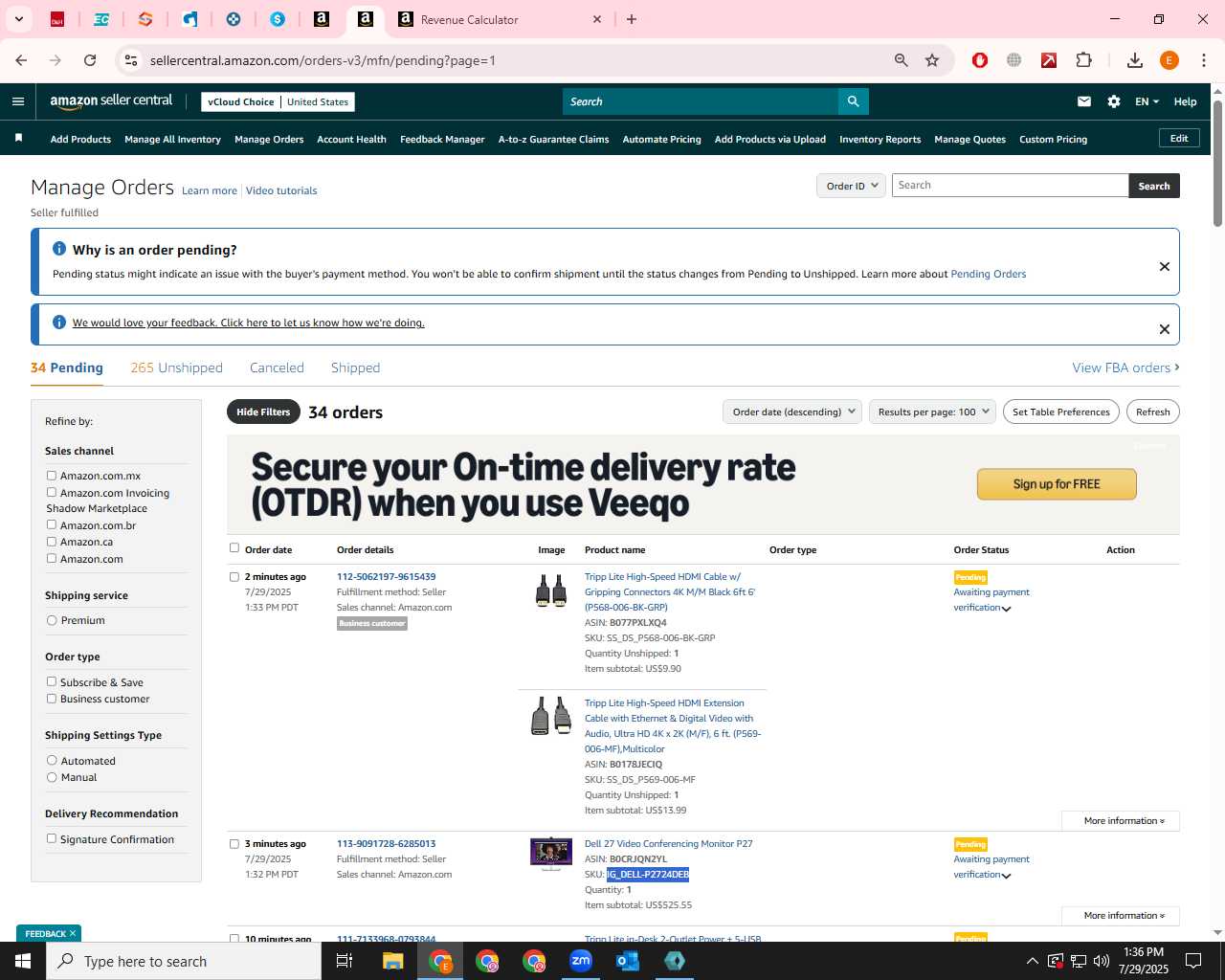
Task: Check the Amazon.com.br filter
Action: [x=52, y=524]
